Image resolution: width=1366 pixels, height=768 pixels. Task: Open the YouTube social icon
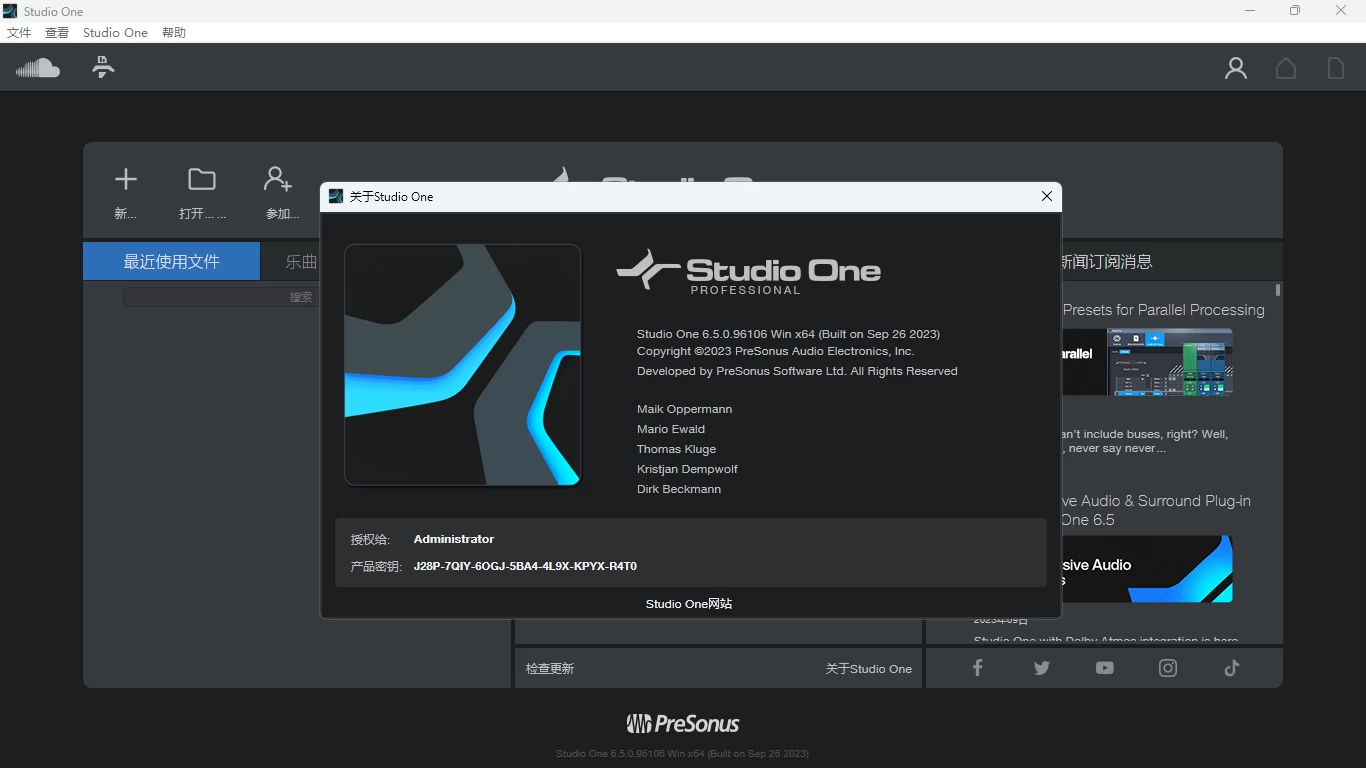[x=1105, y=668]
